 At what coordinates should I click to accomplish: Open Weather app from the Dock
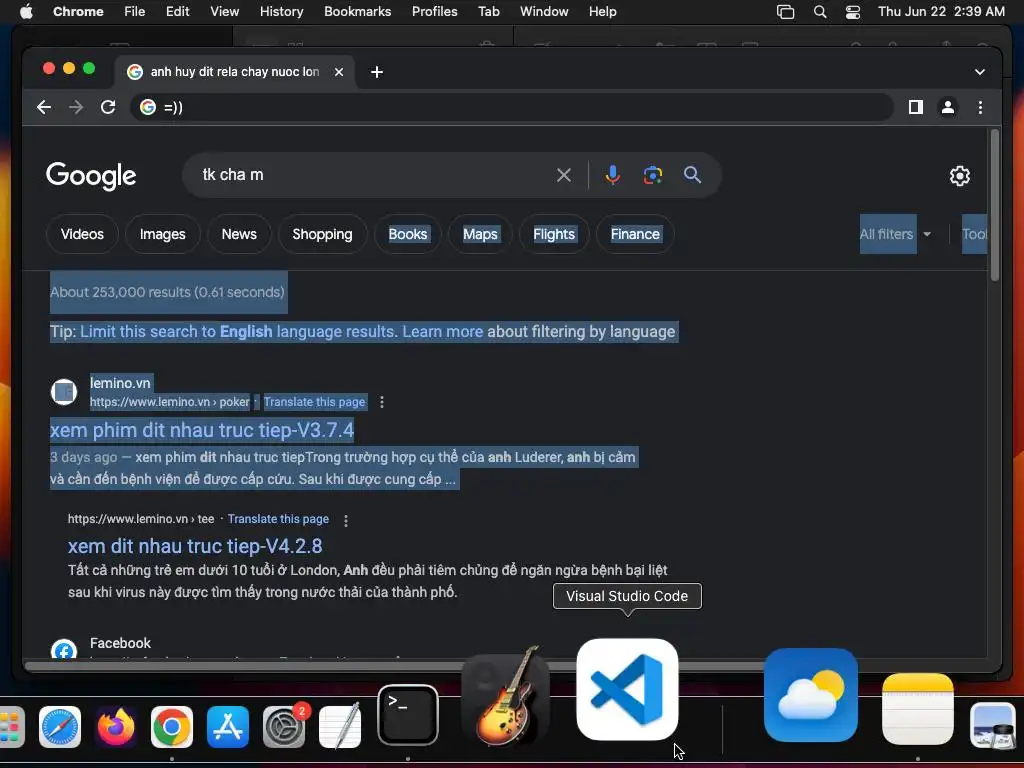(810, 696)
